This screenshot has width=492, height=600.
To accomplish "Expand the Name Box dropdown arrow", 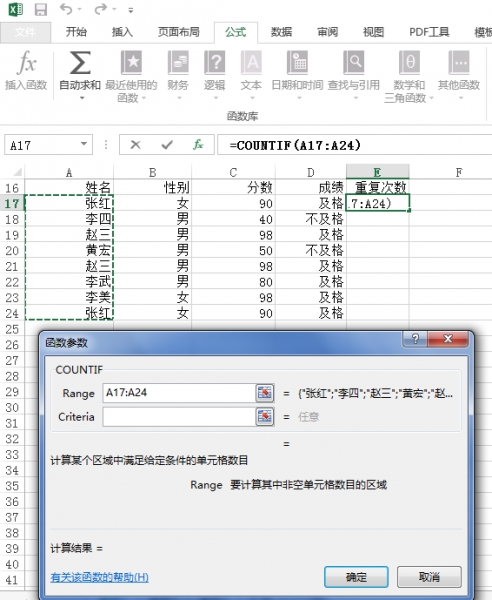I will tap(84, 144).
